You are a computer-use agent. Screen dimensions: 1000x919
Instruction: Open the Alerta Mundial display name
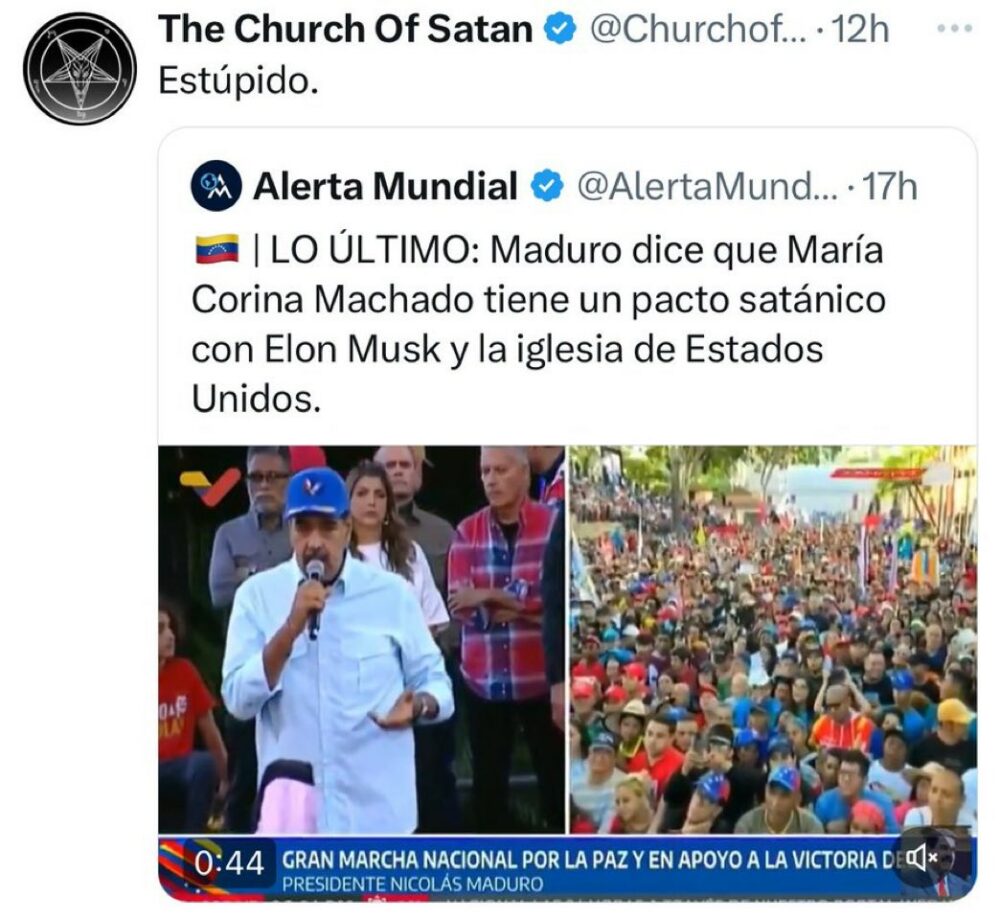coord(385,186)
